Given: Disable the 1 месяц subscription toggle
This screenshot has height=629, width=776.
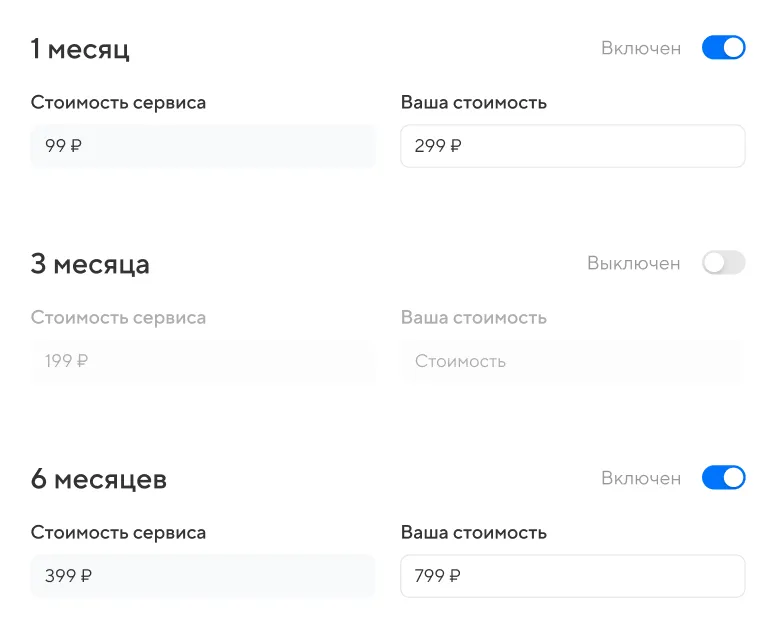Looking at the screenshot, I should (723, 48).
